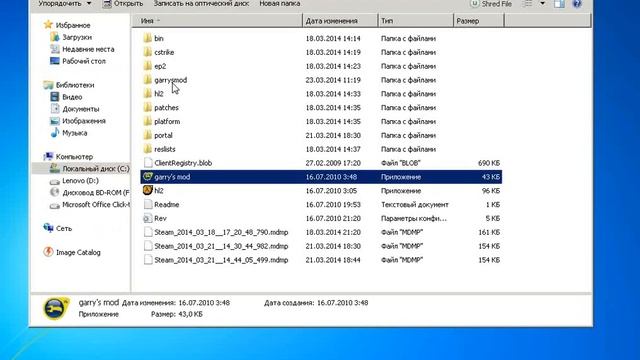
Task: Select the garrysmod folder icon
Action: (148, 80)
